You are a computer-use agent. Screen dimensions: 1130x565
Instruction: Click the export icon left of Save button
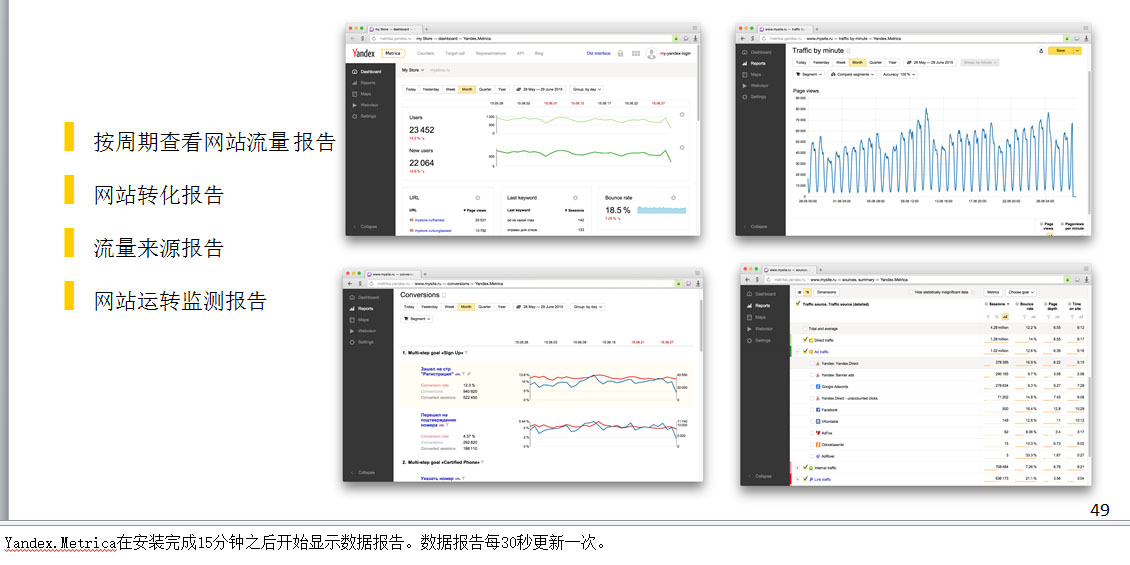click(1041, 50)
